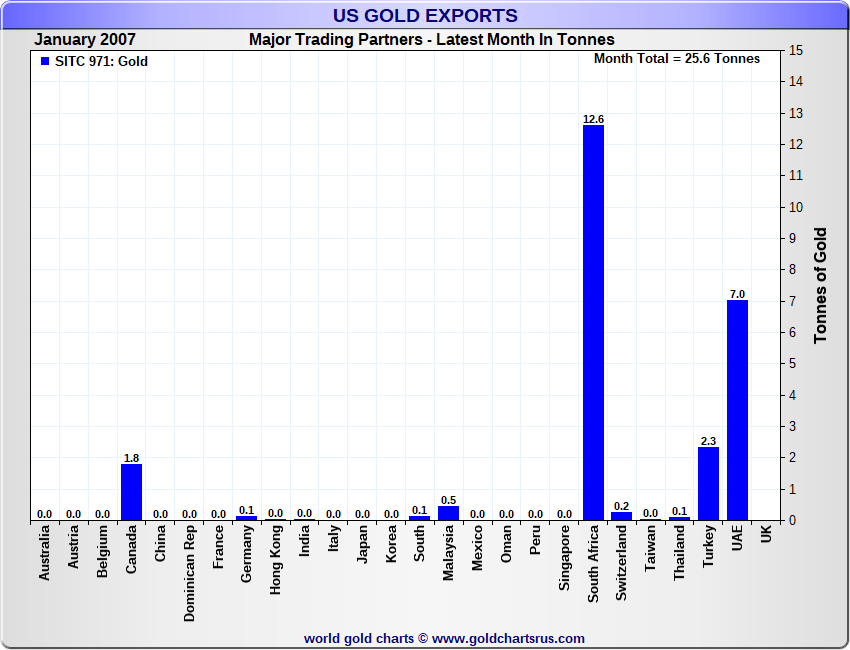Screen dimensions: 850x650
Task: Click the South Africa bar
Action: (593, 323)
